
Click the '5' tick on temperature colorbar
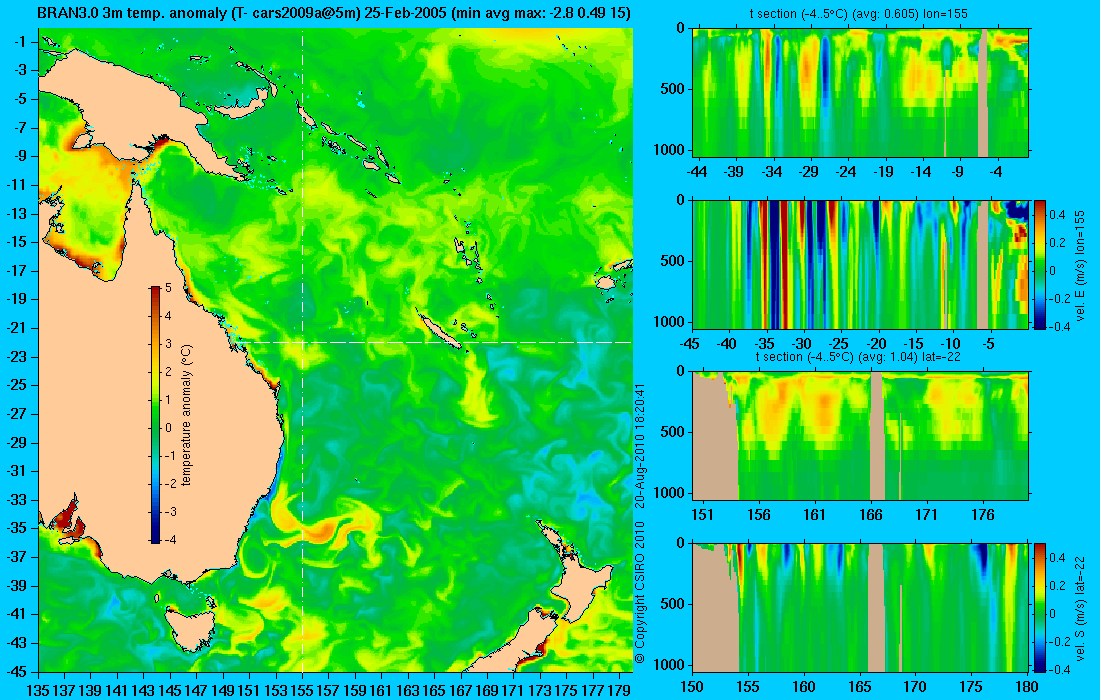[168, 288]
